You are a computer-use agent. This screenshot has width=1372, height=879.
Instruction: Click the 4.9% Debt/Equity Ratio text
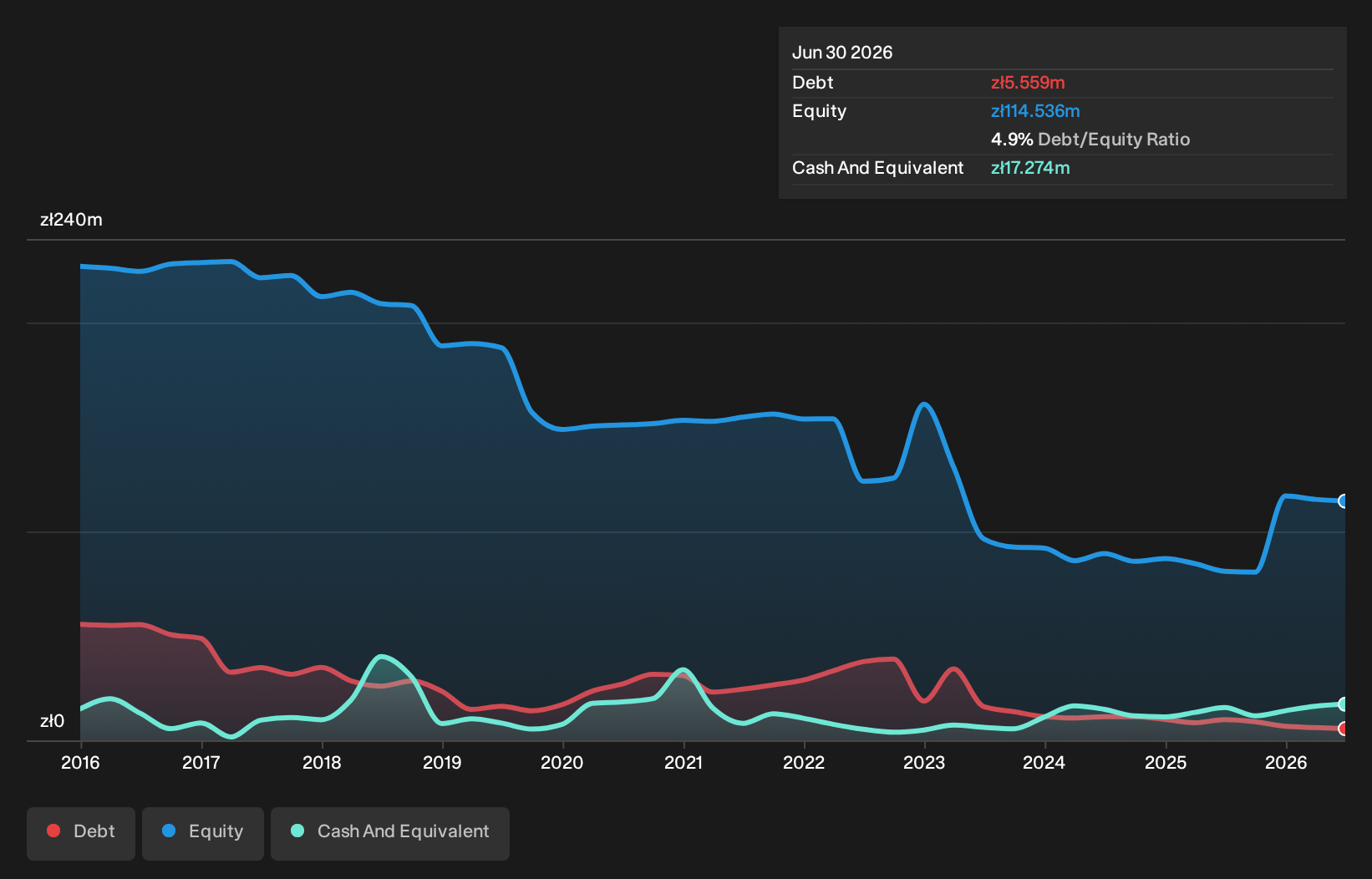1090,140
